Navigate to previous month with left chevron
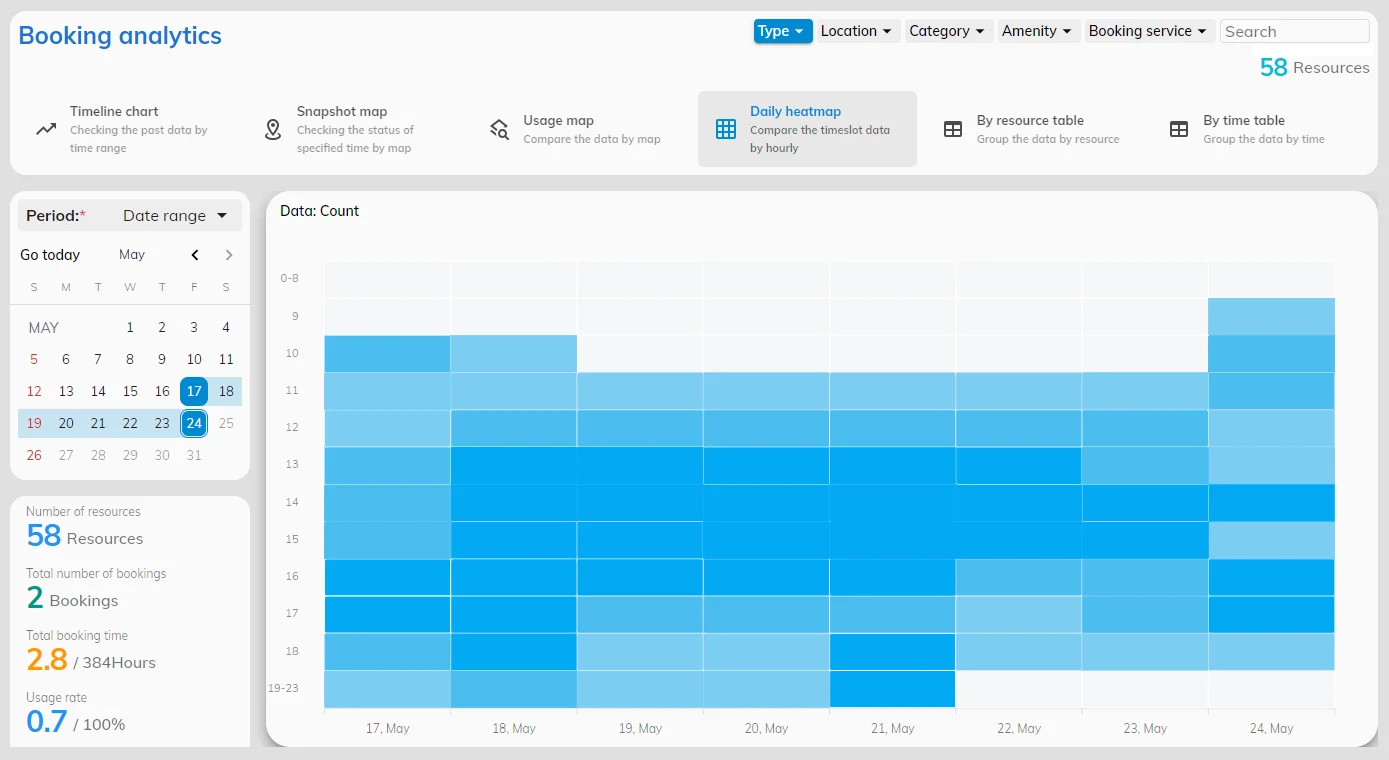Screen dimensions: 1389x760 (195, 255)
